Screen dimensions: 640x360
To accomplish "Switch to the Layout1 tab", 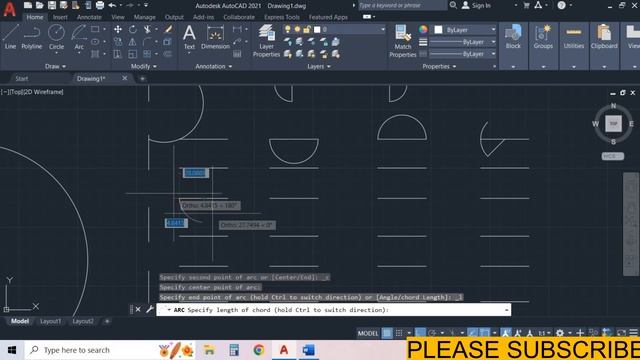I will click(51, 321).
